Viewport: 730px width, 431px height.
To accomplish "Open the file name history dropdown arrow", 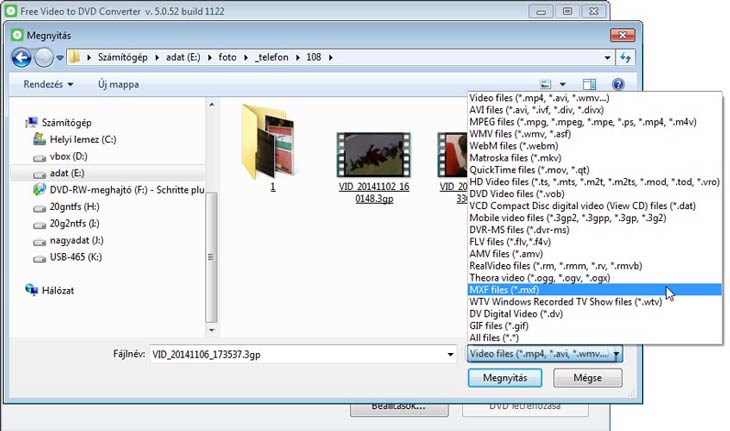I will (x=450, y=355).
